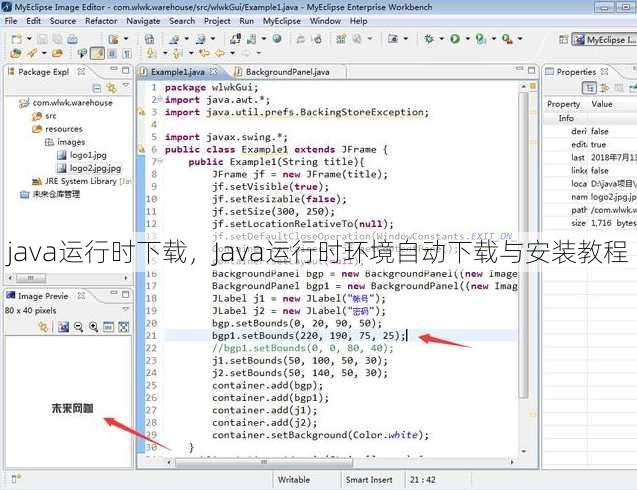Select JRE System Library node

click(81, 181)
